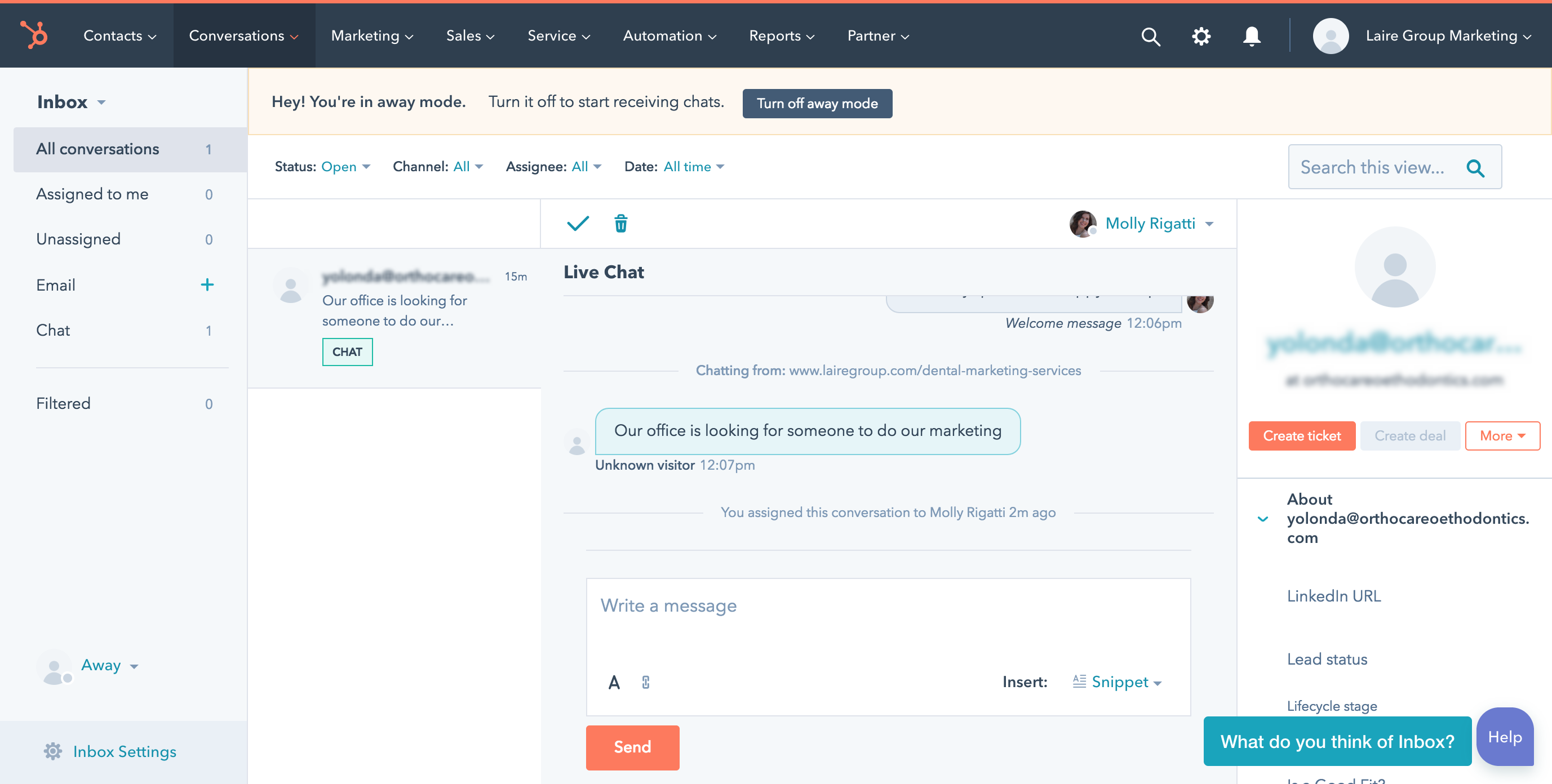Change availability from Away status

click(110, 665)
